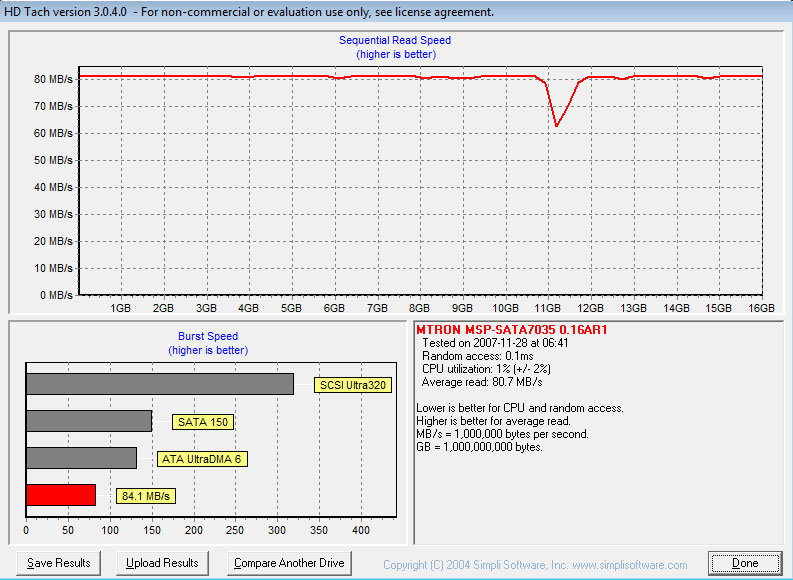Click the red 84.1 MB/s burst bar
This screenshot has width=793, height=580.
(x=61, y=495)
